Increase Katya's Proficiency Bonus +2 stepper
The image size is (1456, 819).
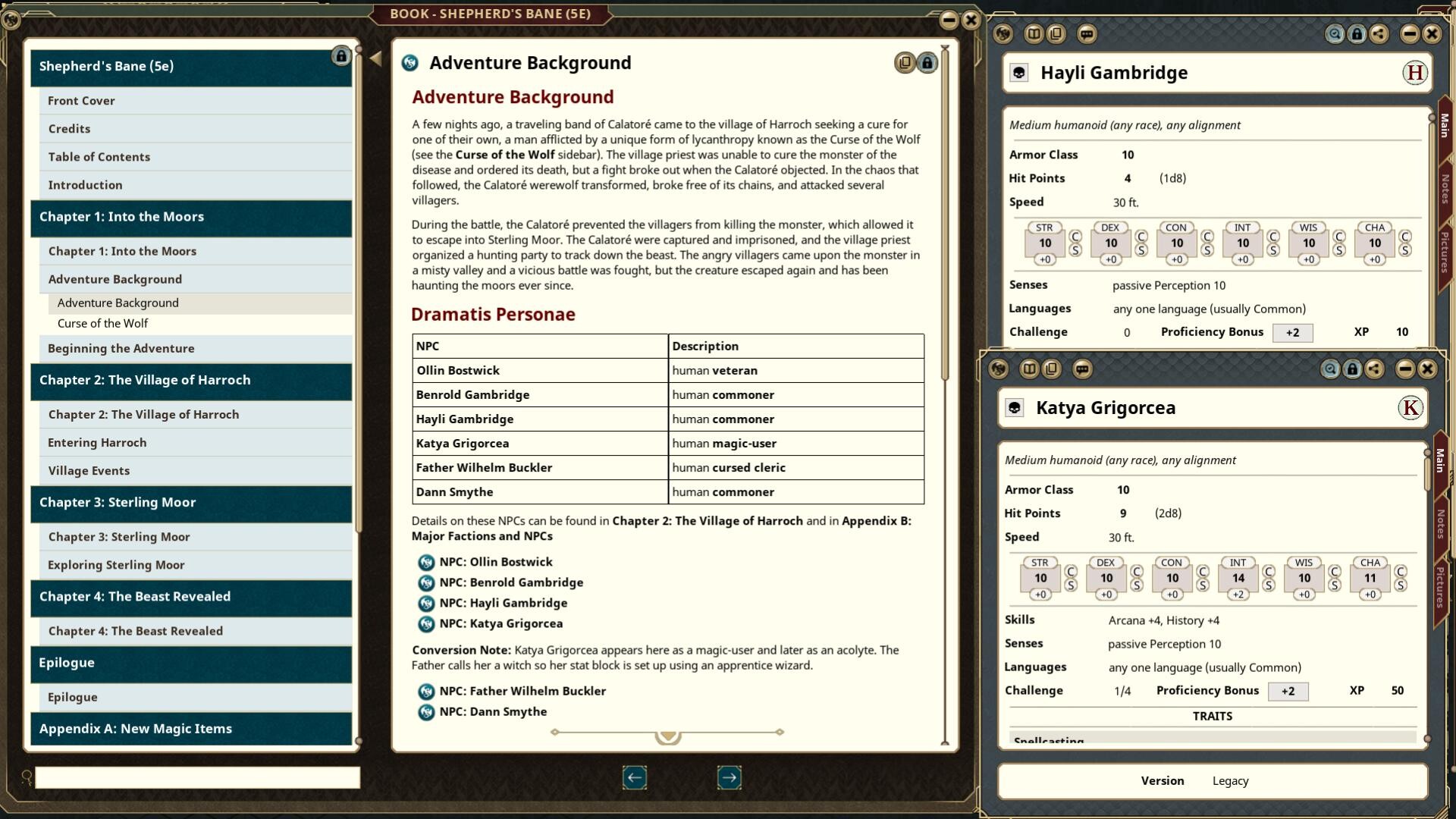pyautogui.click(x=1288, y=691)
